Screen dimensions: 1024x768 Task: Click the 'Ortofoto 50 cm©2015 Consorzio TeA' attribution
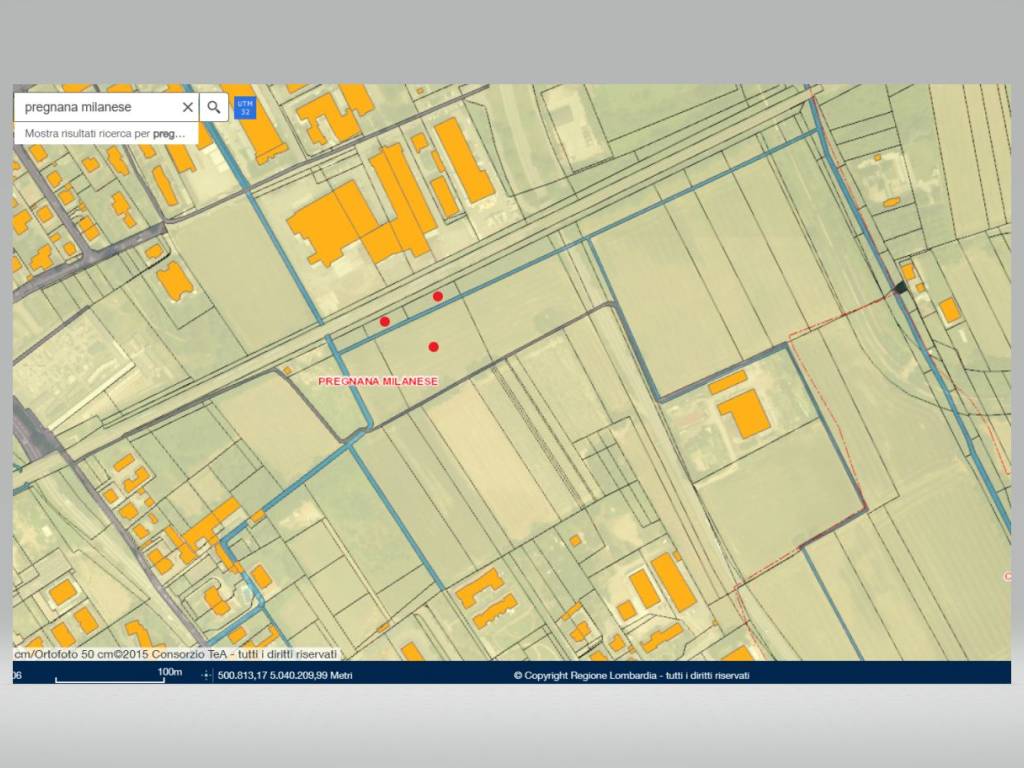coord(176,654)
